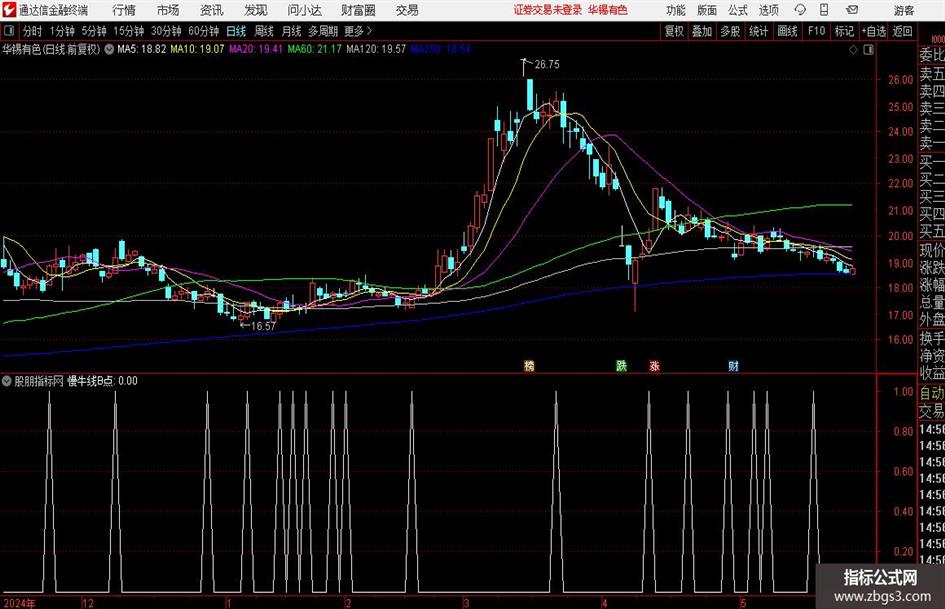Image resolution: width=945 pixels, height=609 pixels.
Task: Open the 多周期 multi-period view
Action: [x=323, y=31]
